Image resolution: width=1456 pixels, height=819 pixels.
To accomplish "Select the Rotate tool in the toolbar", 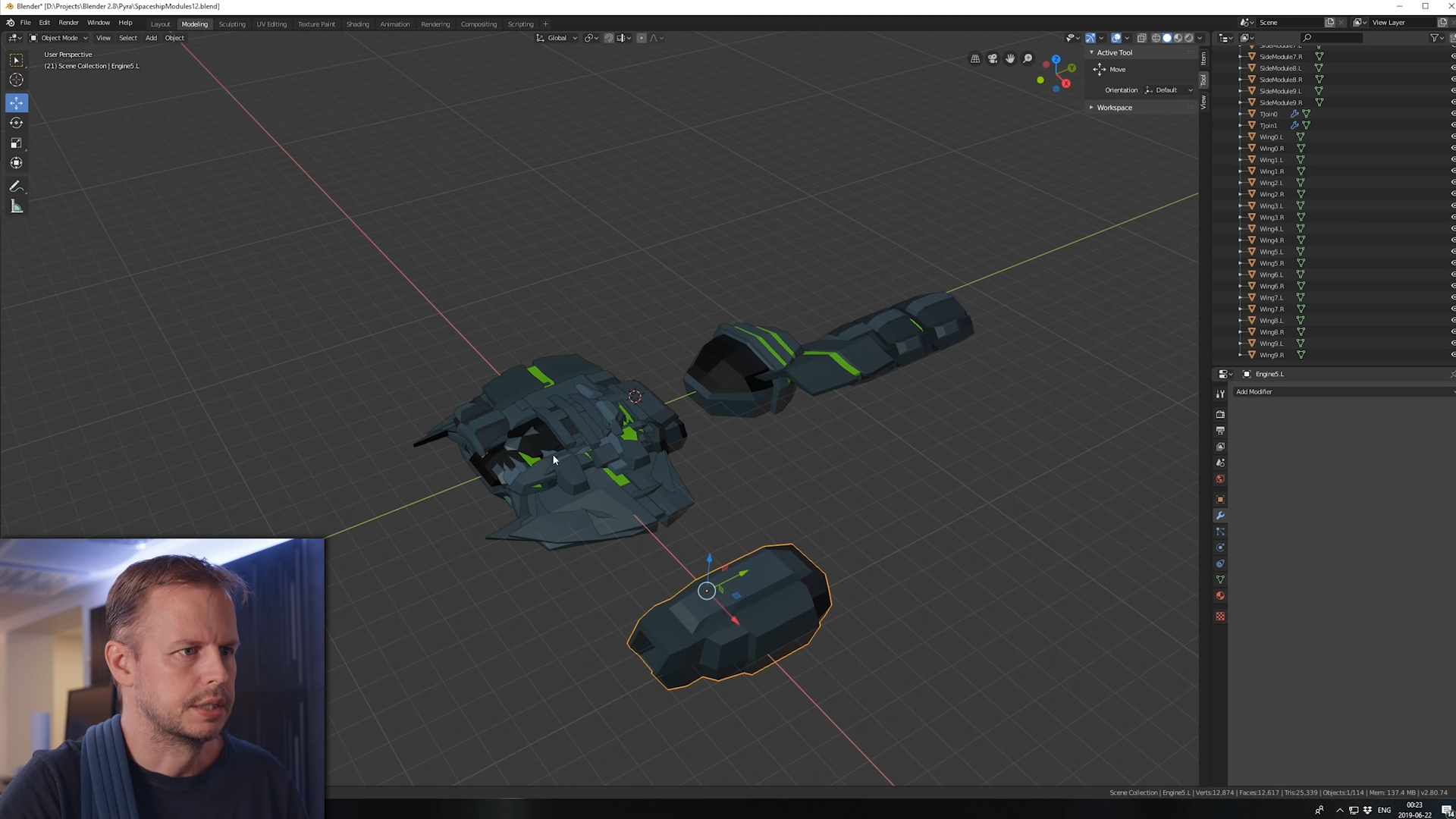I will click(x=16, y=123).
